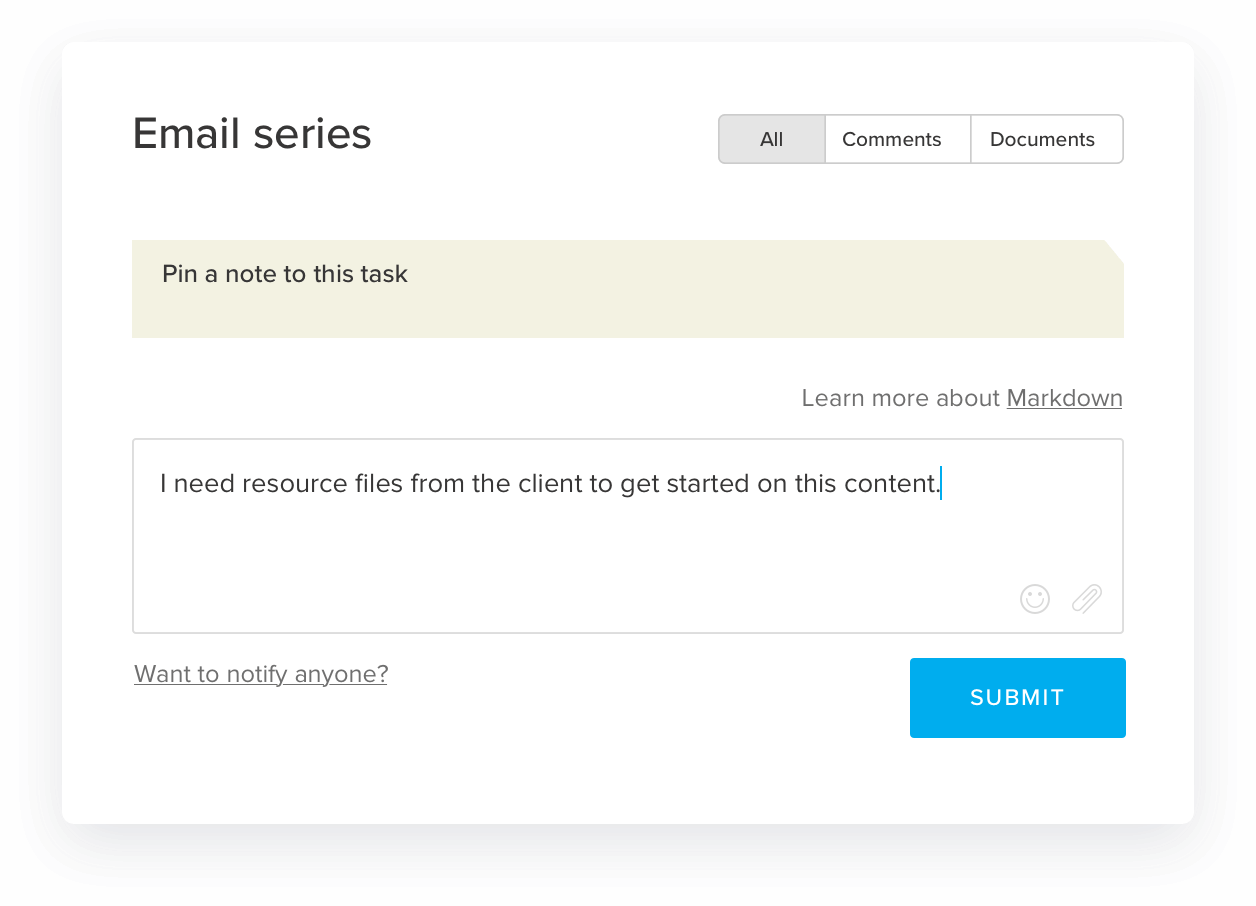The width and height of the screenshot is (1256, 906).
Task: Show the Documents tab
Action: click(1042, 139)
